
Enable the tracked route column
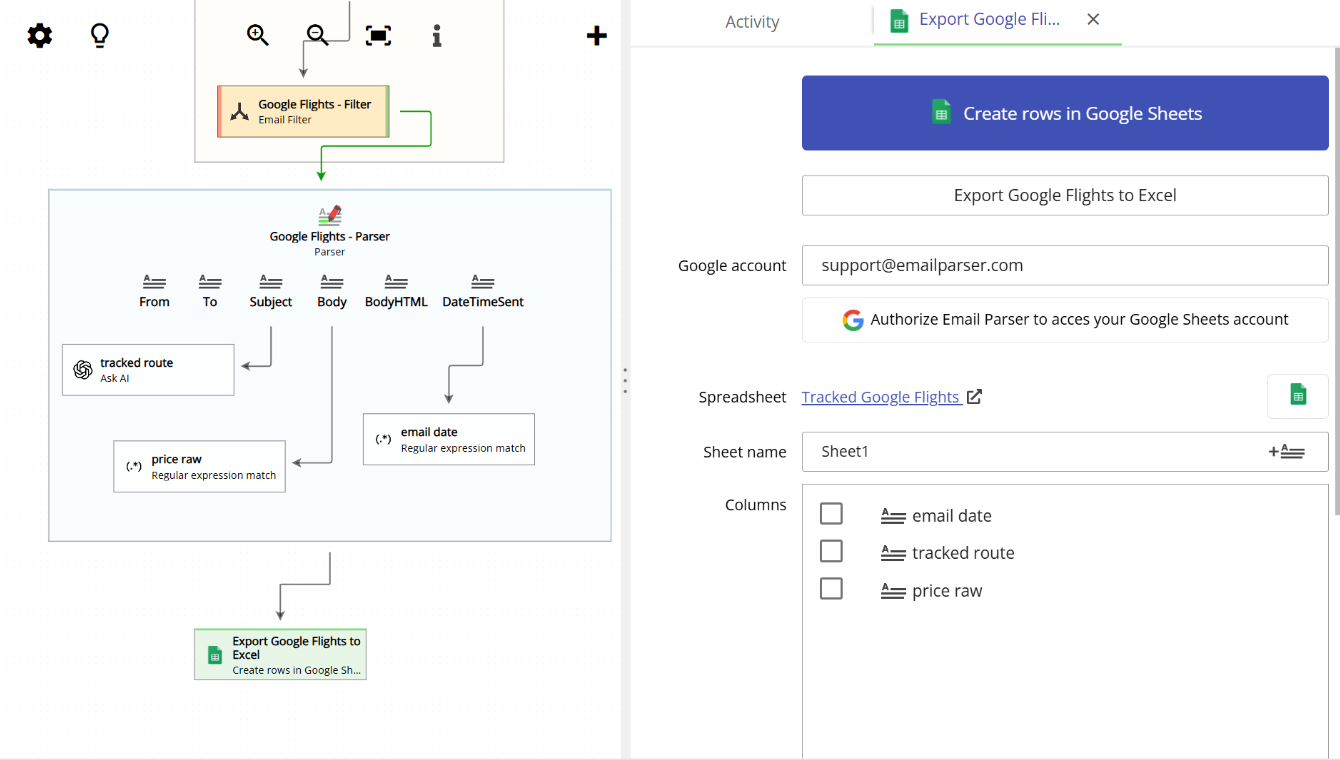tap(831, 551)
